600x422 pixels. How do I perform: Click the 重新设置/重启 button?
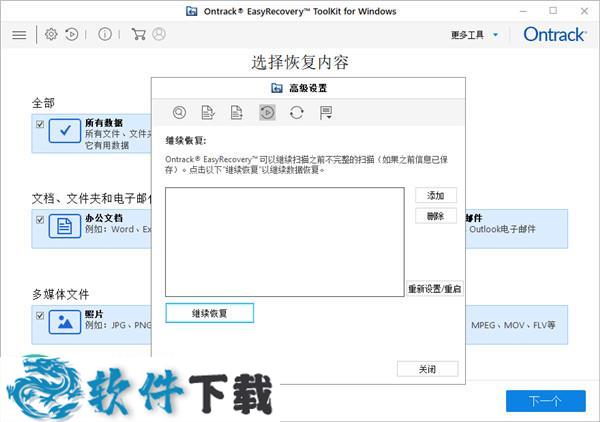435,288
